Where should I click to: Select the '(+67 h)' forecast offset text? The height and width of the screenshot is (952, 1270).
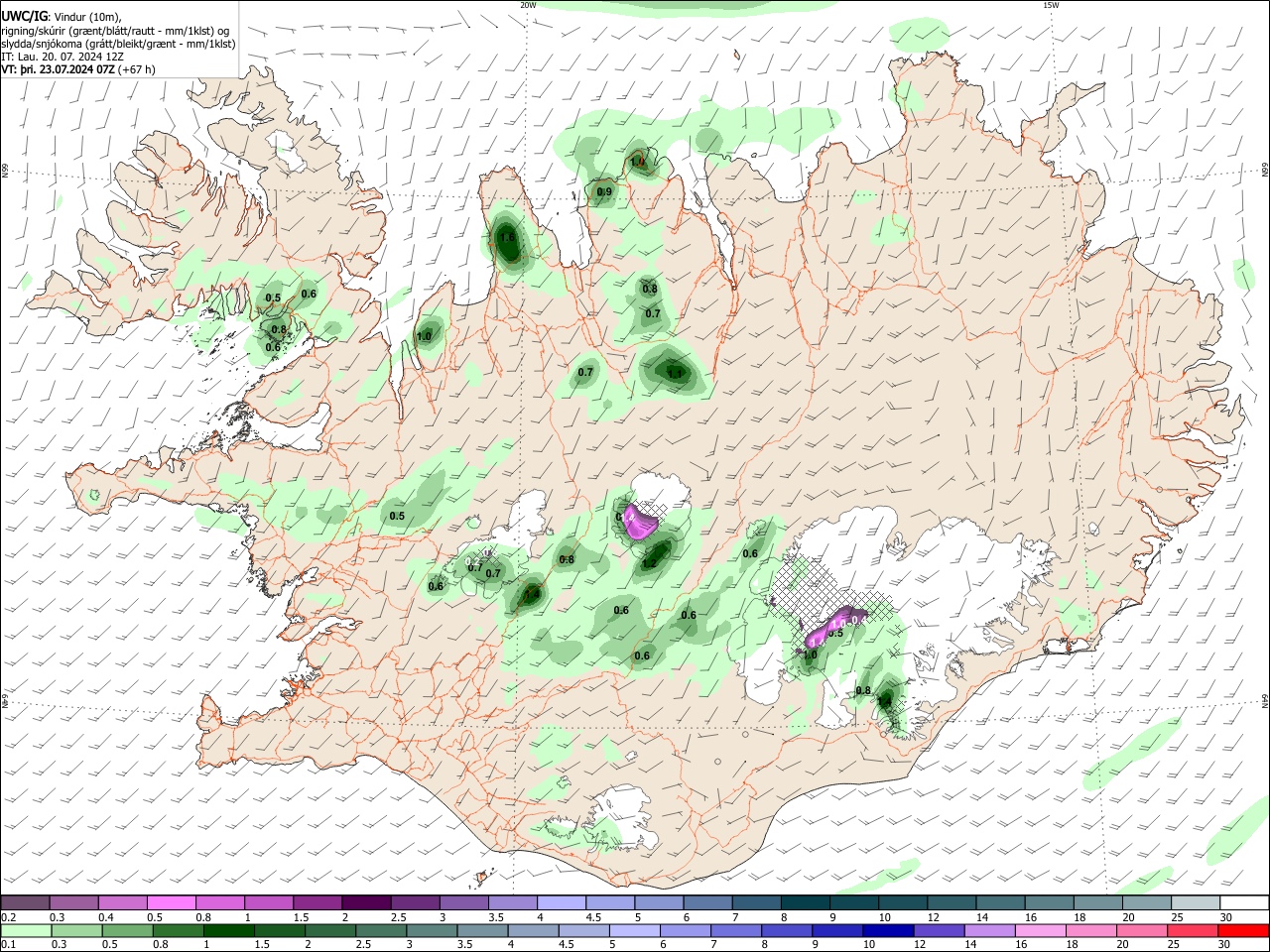click(137, 70)
